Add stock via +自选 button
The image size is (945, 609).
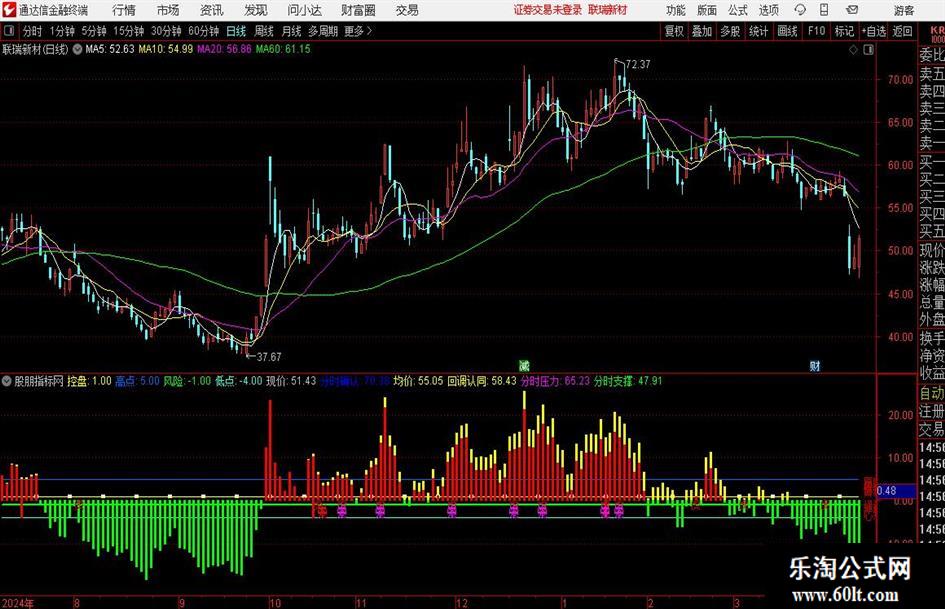tap(874, 31)
